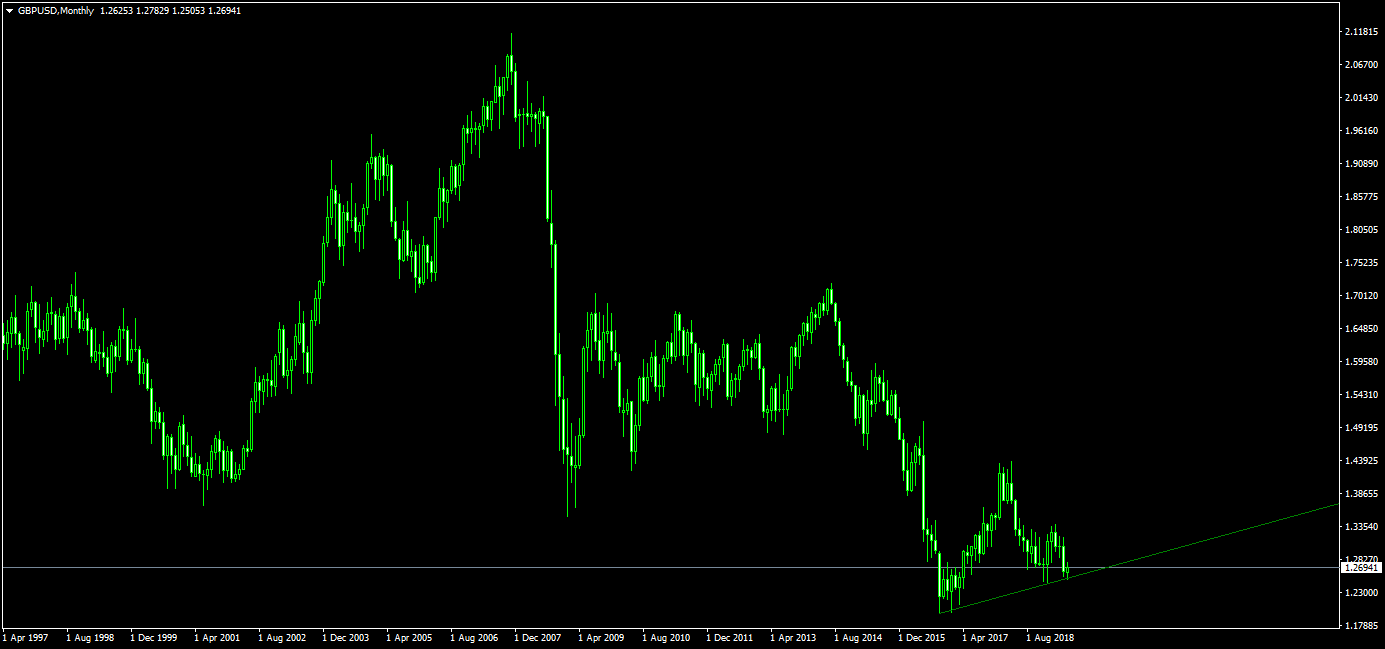1385x649 pixels.
Task: Click the 2.01430 price axis label
Action: click(1361, 98)
